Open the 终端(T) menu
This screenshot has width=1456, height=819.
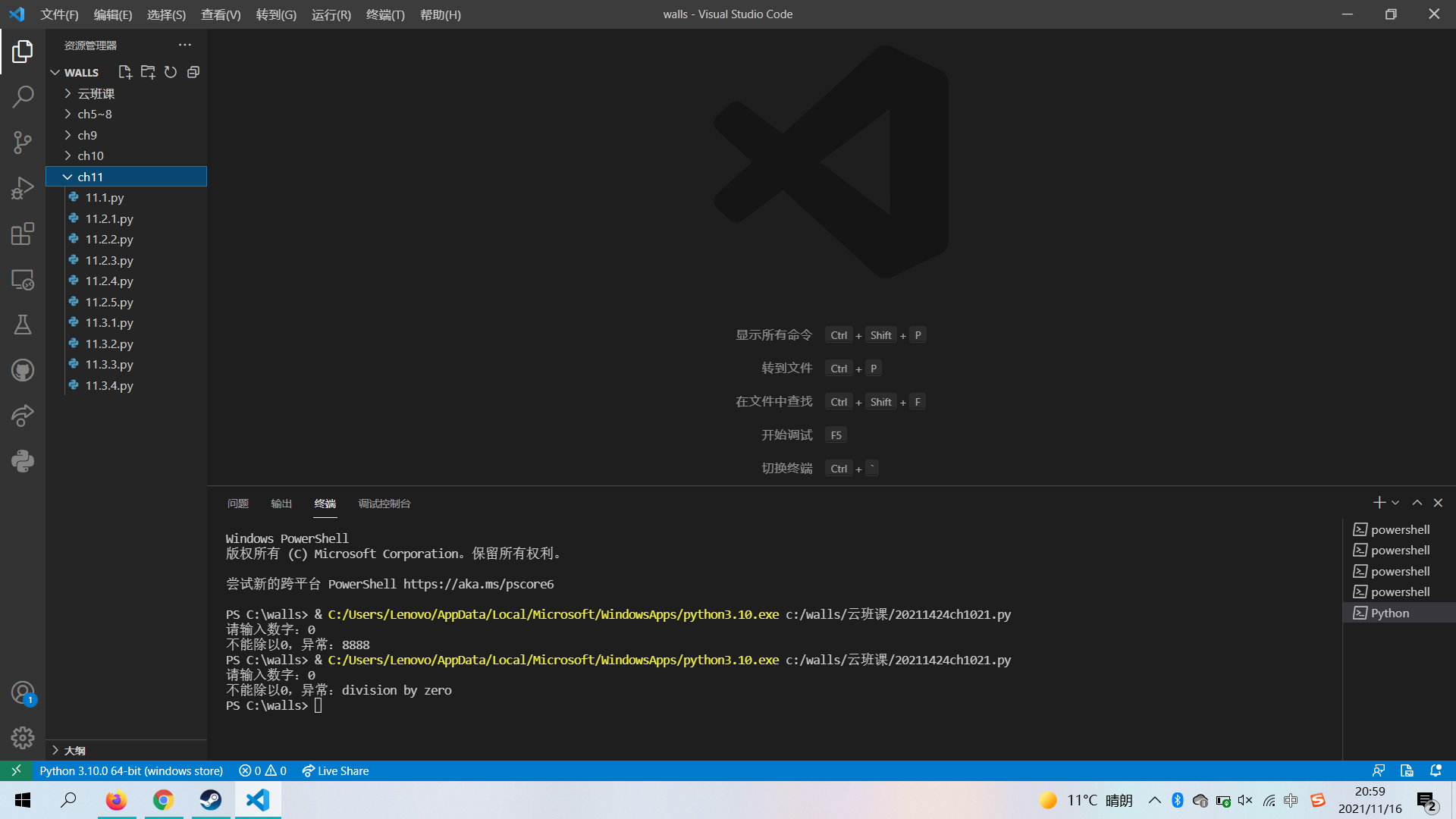coord(385,14)
